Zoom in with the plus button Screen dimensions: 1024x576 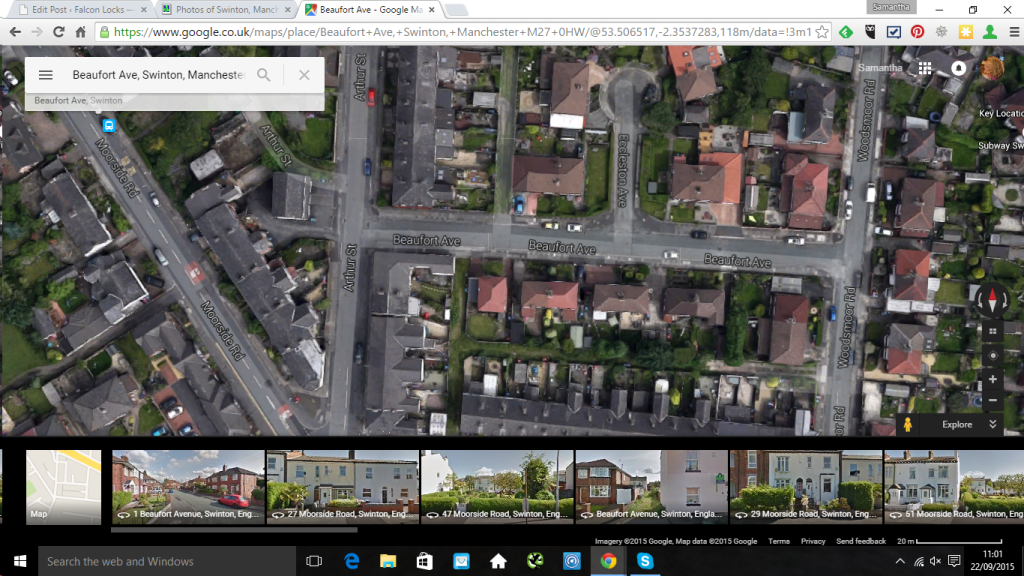tap(992, 380)
